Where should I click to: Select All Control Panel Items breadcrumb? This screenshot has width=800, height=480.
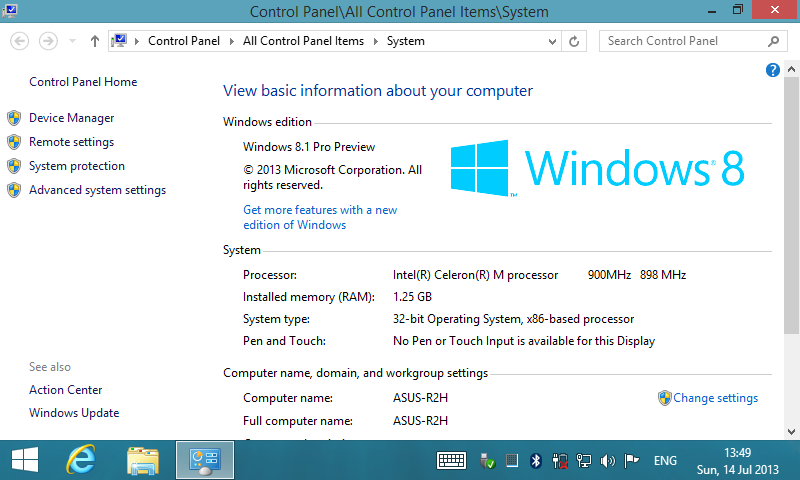click(303, 41)
